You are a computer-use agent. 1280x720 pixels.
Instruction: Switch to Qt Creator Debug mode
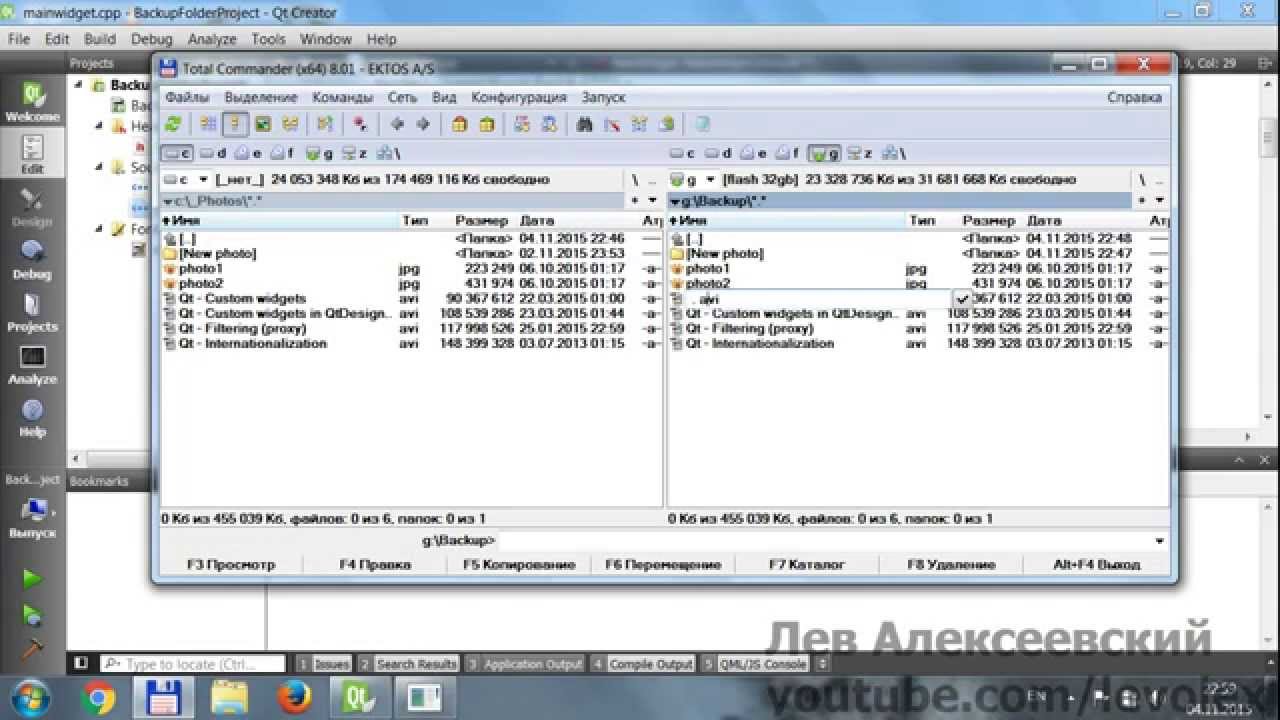pyautogui.click(x=33, y=260)
